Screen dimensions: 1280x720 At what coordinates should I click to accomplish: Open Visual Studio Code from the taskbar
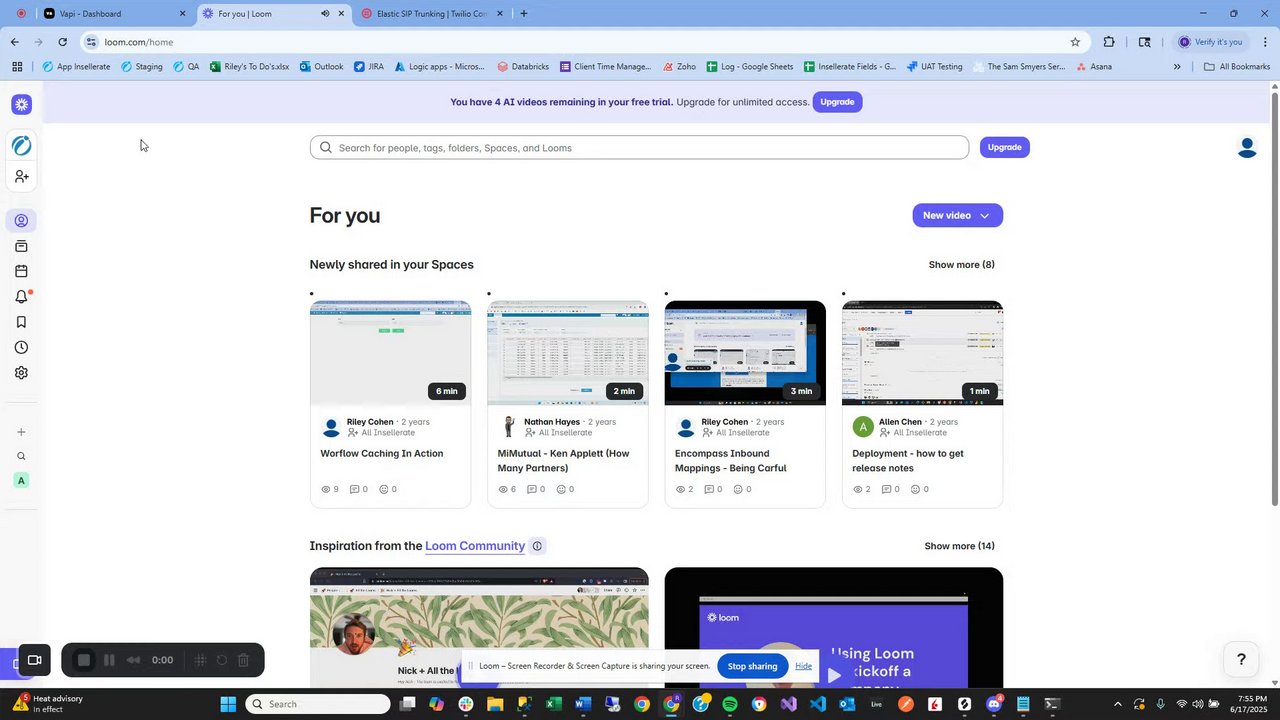point(818,704)
